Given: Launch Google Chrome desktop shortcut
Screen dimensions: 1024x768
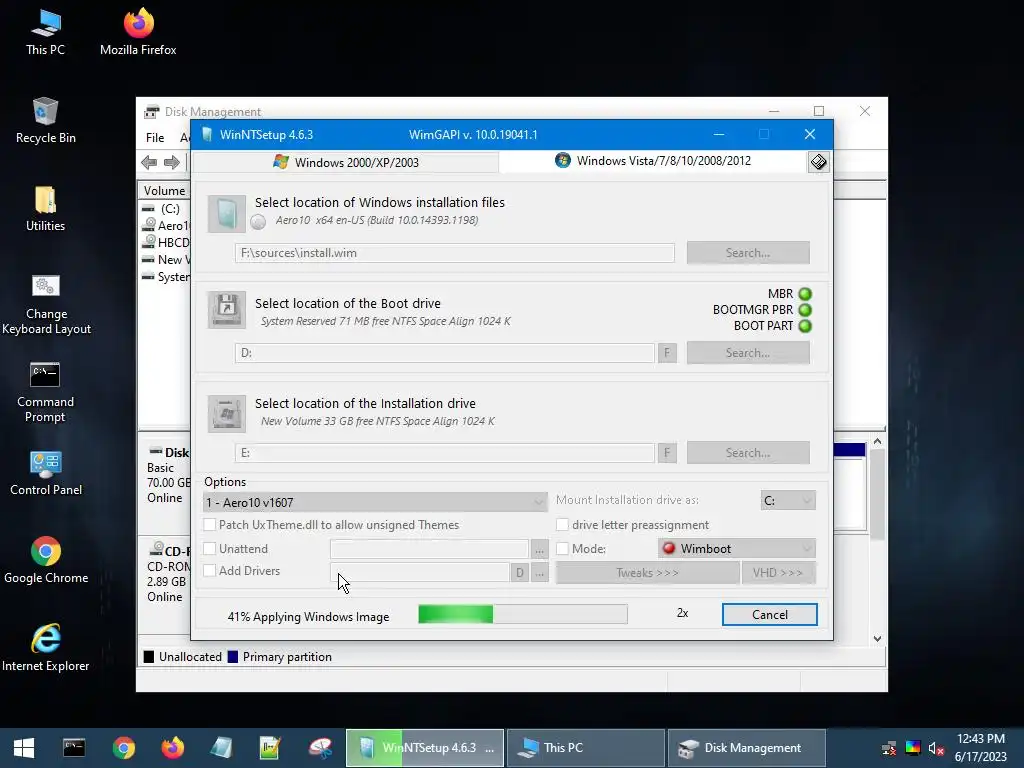Looking at the screenshot, I should tap(46, 560).
